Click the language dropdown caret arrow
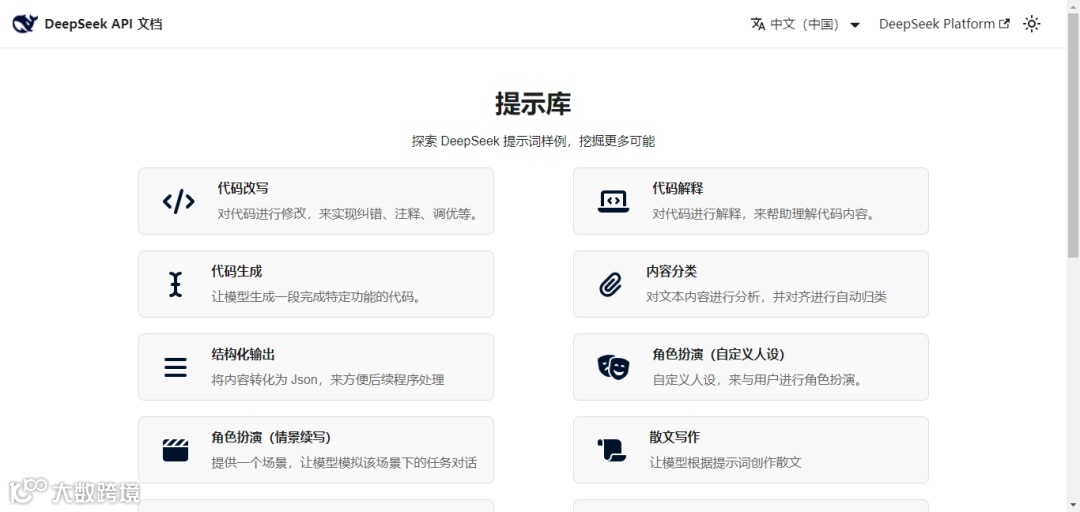Viewport: 1080px width, 512px height. point(855,25)
